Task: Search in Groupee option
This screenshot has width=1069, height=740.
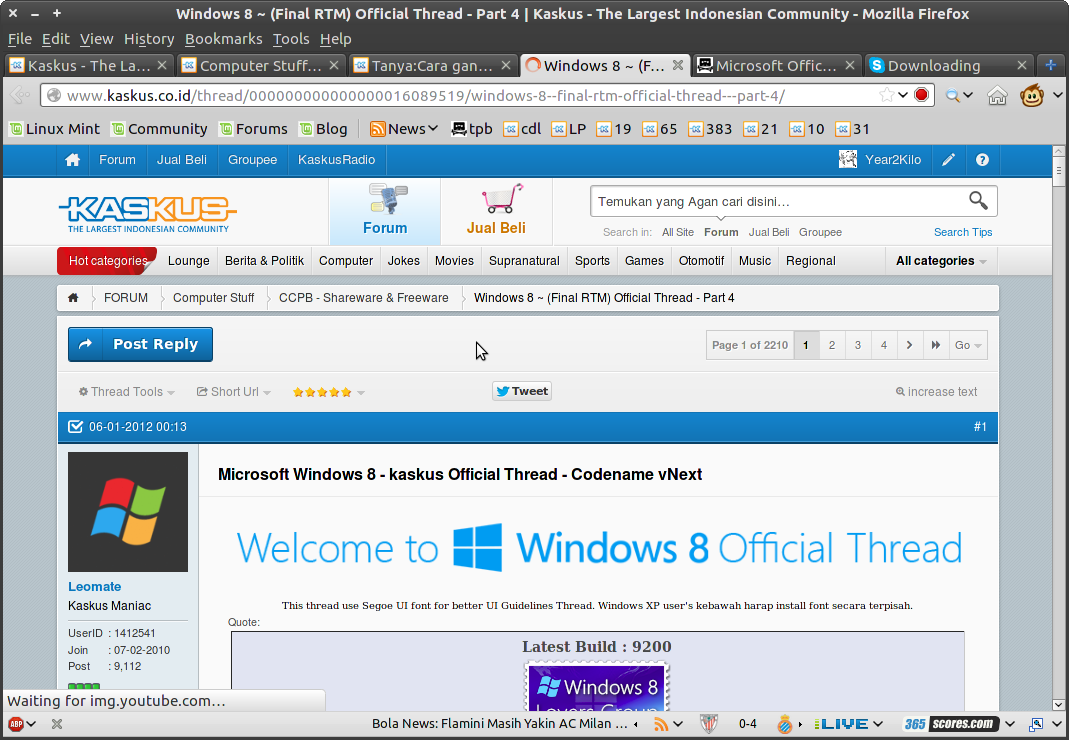Action: [820, 232]
